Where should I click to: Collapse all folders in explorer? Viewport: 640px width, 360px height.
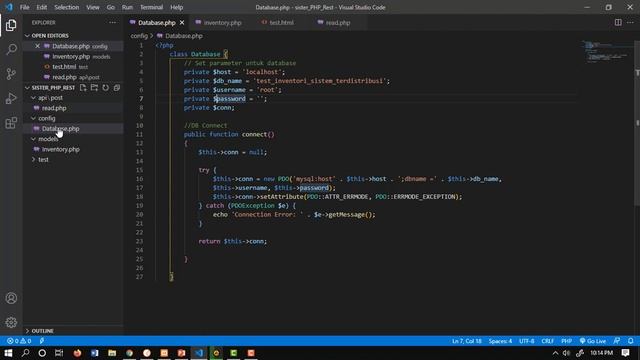coord(117,88)
